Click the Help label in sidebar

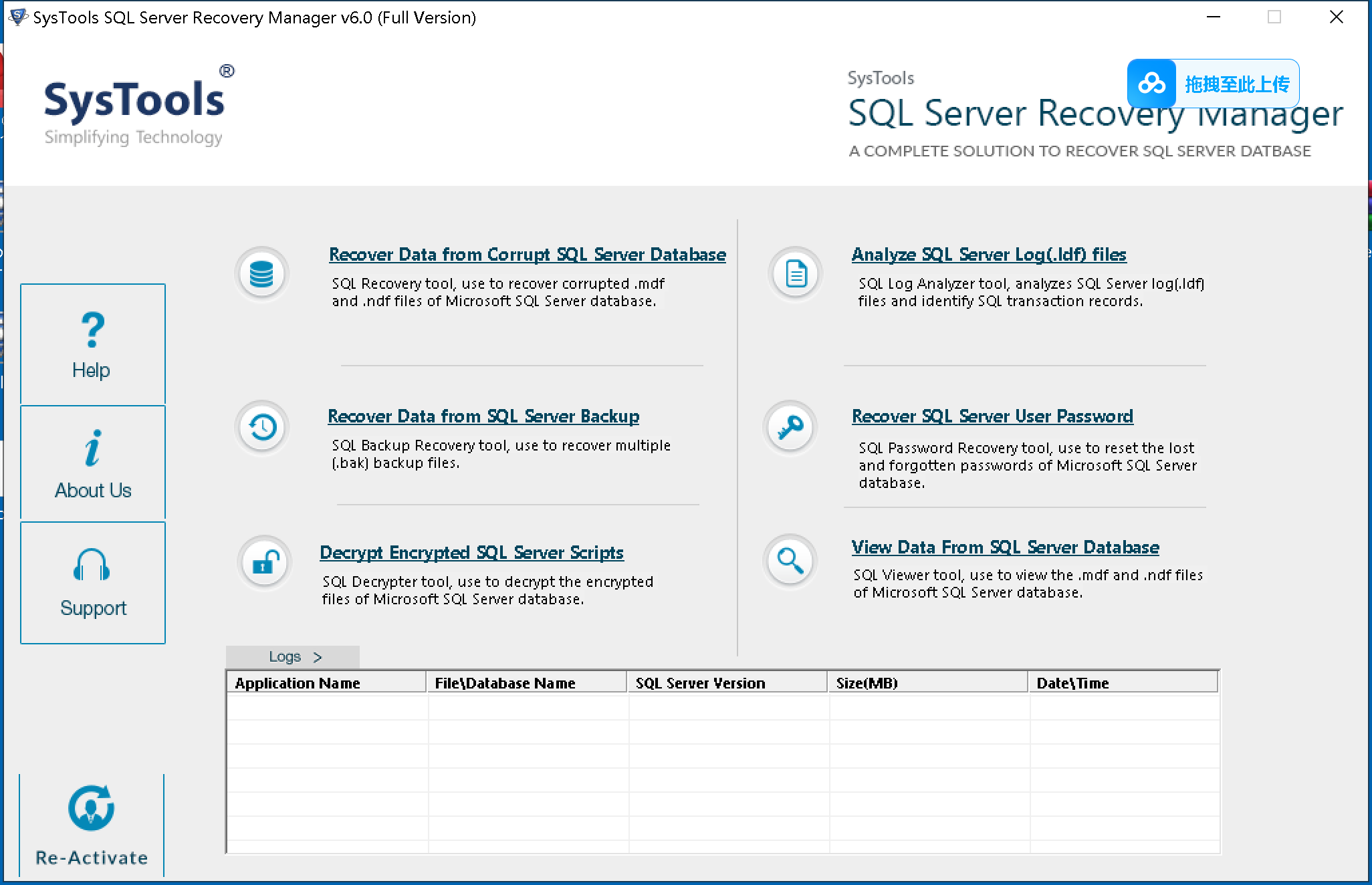[x=91, y=370]
